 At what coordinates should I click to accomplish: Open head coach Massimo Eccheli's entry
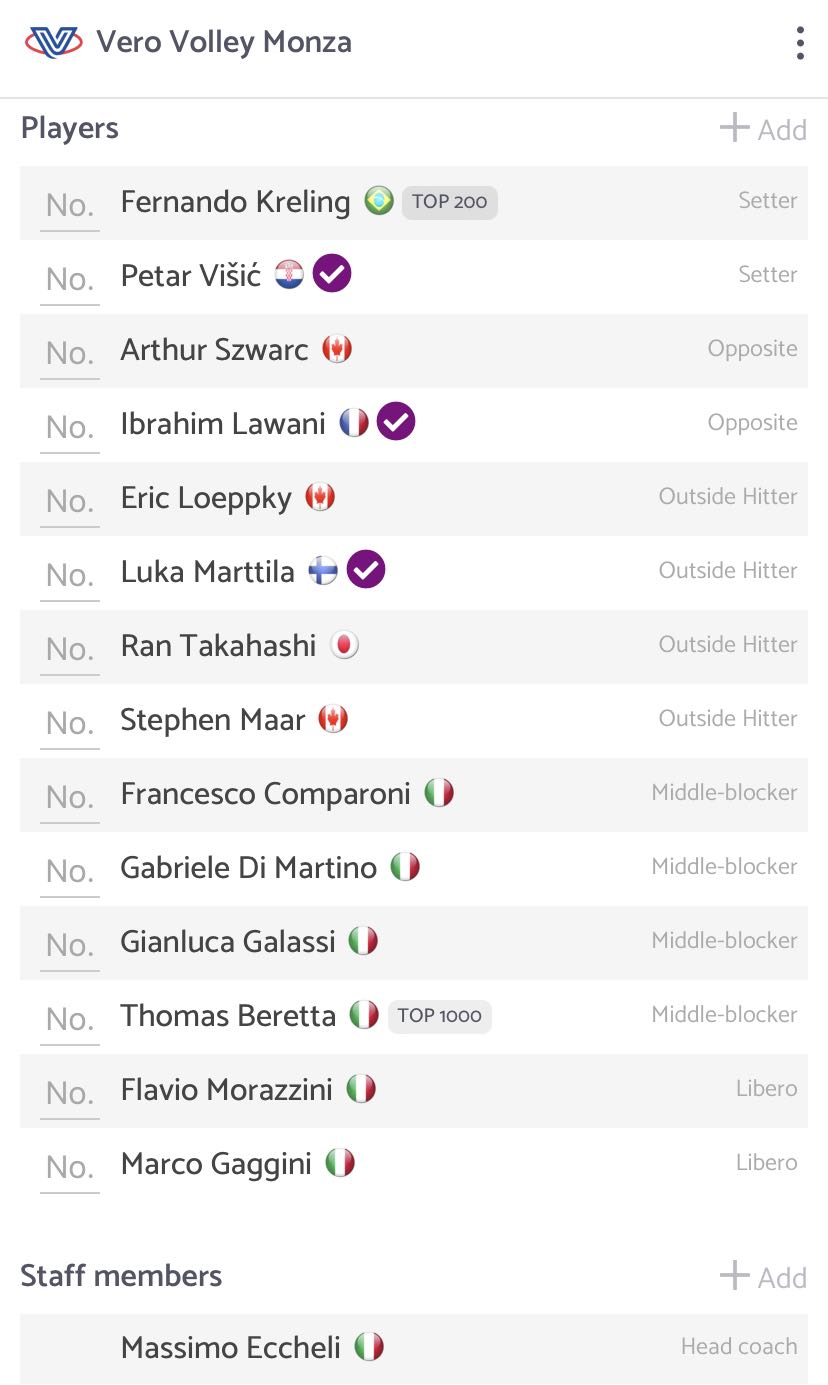[414, 1349]
